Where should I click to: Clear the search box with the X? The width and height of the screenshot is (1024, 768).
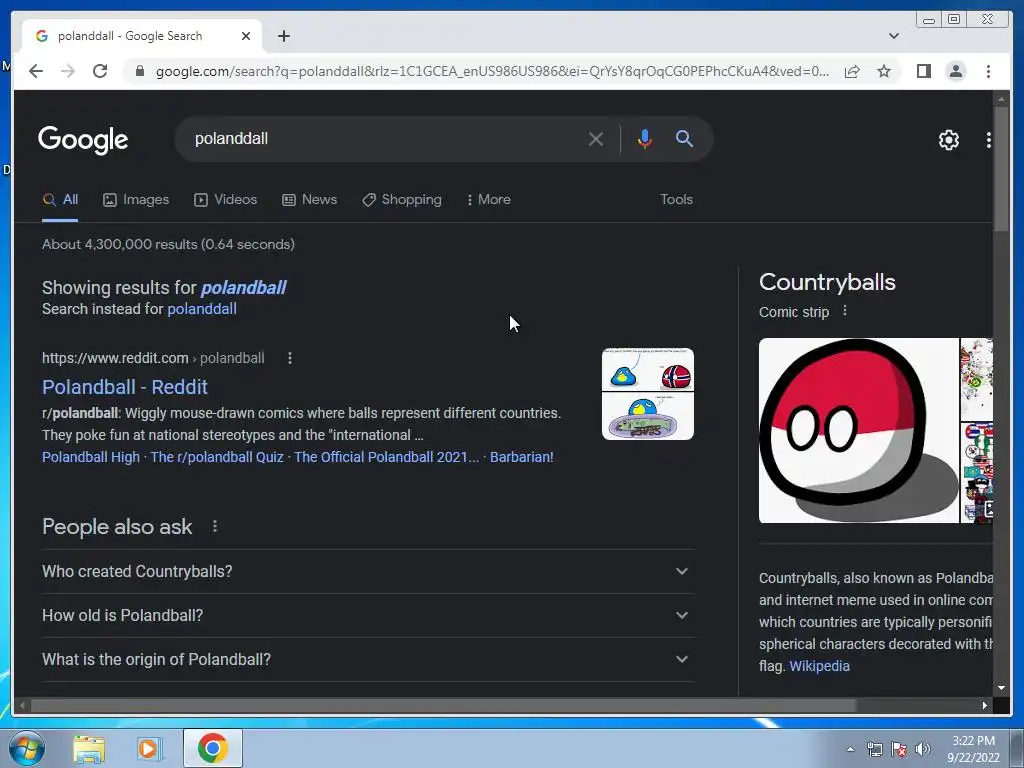pyautogui.click(x=596, y=139)
